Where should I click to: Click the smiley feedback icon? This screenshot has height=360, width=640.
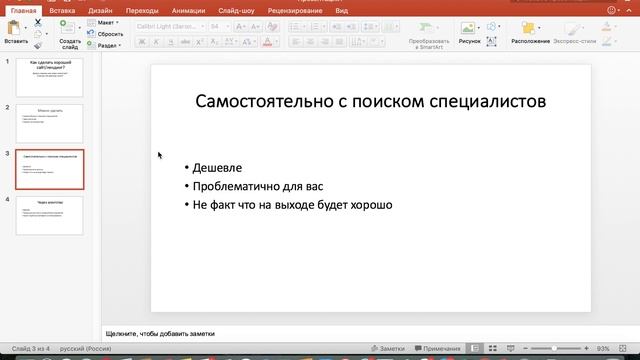(611, 11)
